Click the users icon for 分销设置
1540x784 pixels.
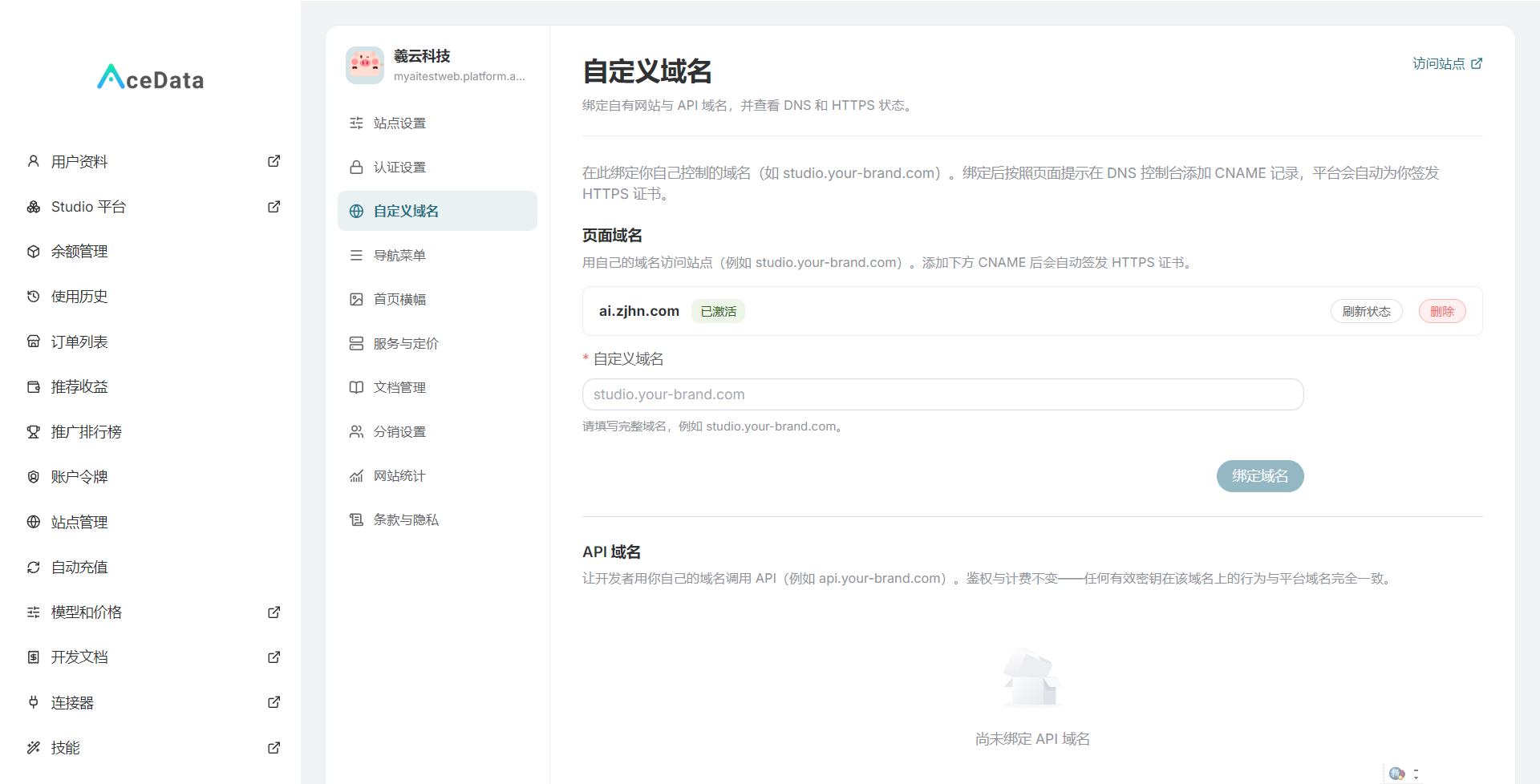[x=356, y=431]
